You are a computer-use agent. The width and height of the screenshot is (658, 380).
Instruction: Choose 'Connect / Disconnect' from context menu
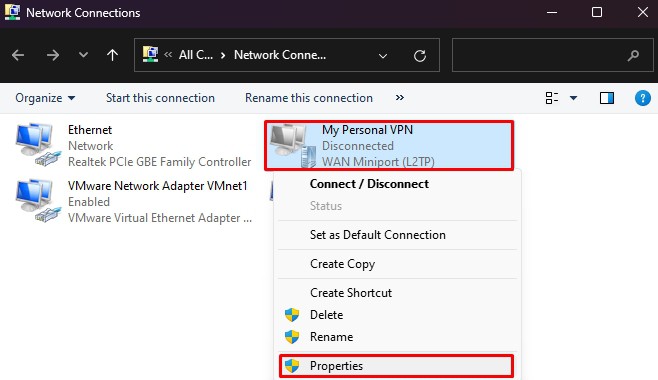tap(397, 184)
